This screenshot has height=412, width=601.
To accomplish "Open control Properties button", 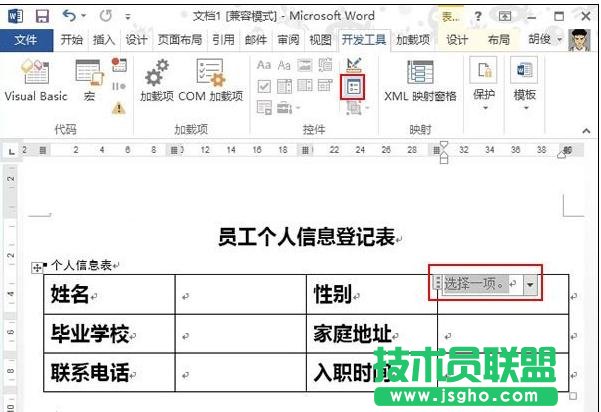I will pos(353,87).
